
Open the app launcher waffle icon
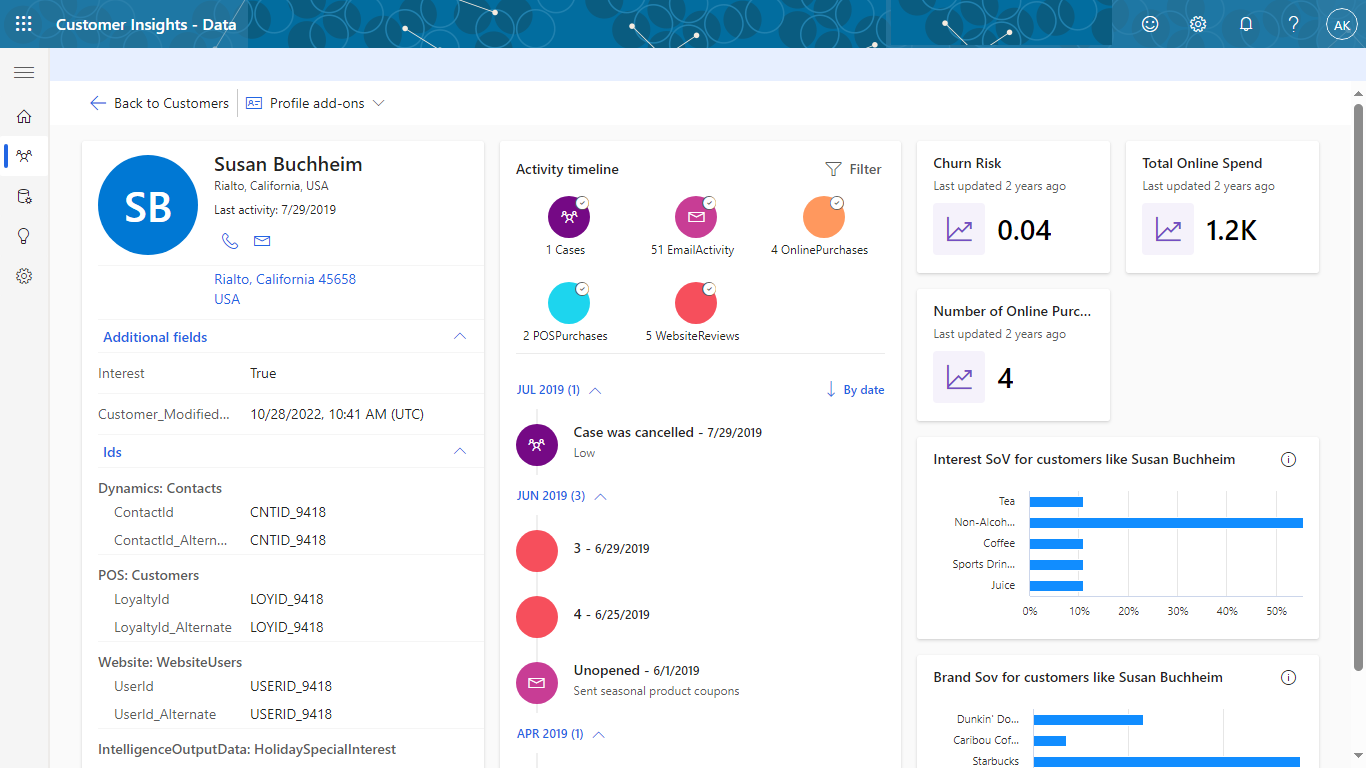coord(24,24)
